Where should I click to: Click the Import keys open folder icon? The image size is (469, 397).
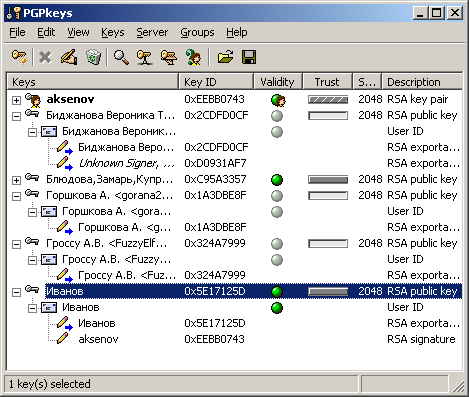coord(226,57)
